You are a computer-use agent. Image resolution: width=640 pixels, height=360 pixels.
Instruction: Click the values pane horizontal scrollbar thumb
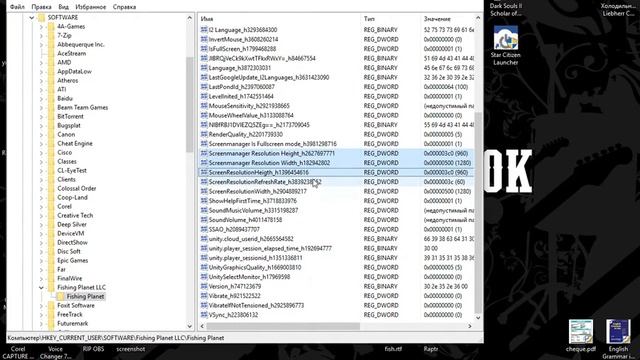(283, 326)
